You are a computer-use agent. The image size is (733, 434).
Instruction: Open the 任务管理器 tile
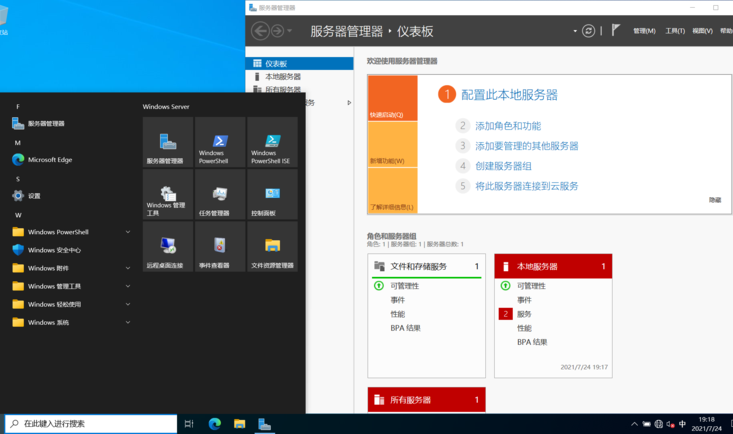[220, 194]
